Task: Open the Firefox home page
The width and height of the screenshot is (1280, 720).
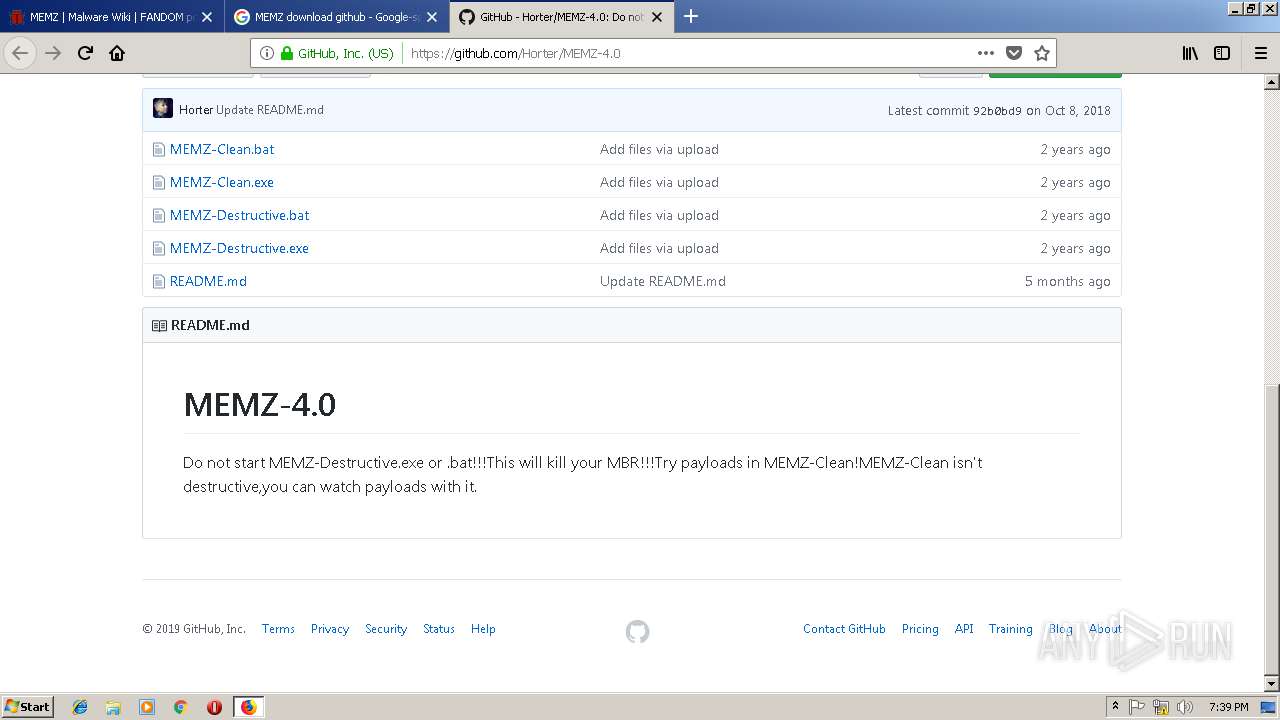Action: pyautogui.click(x=117, y=53)
